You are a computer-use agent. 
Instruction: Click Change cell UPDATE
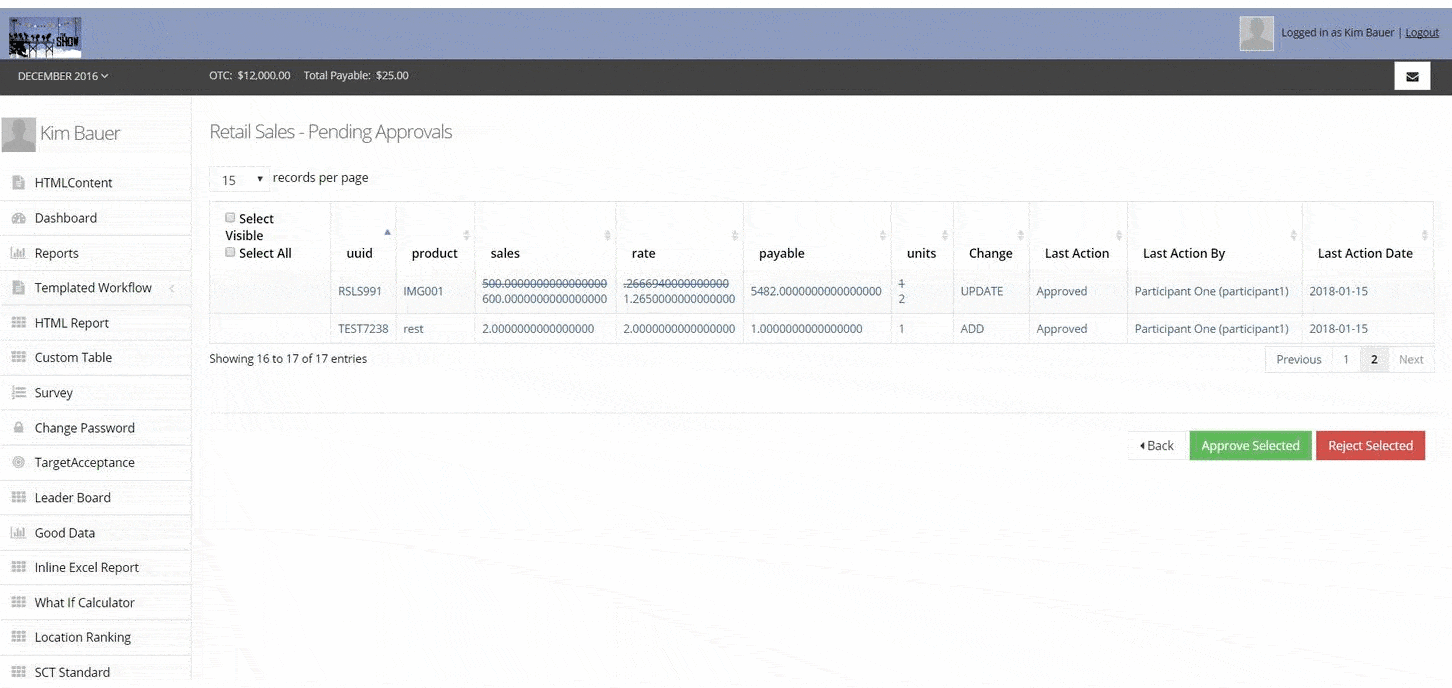982,292
